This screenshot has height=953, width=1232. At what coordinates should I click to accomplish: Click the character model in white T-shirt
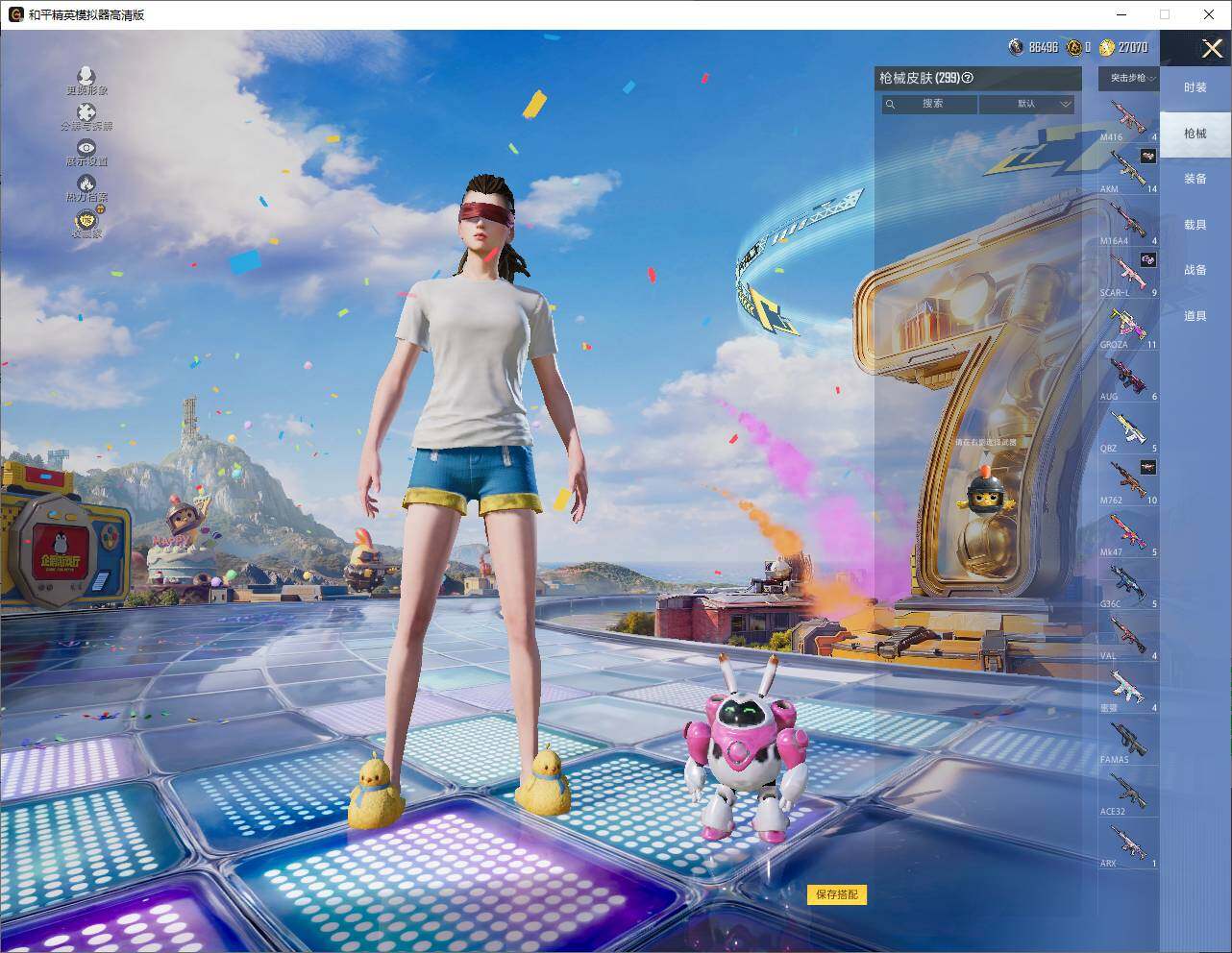(471, 500)
